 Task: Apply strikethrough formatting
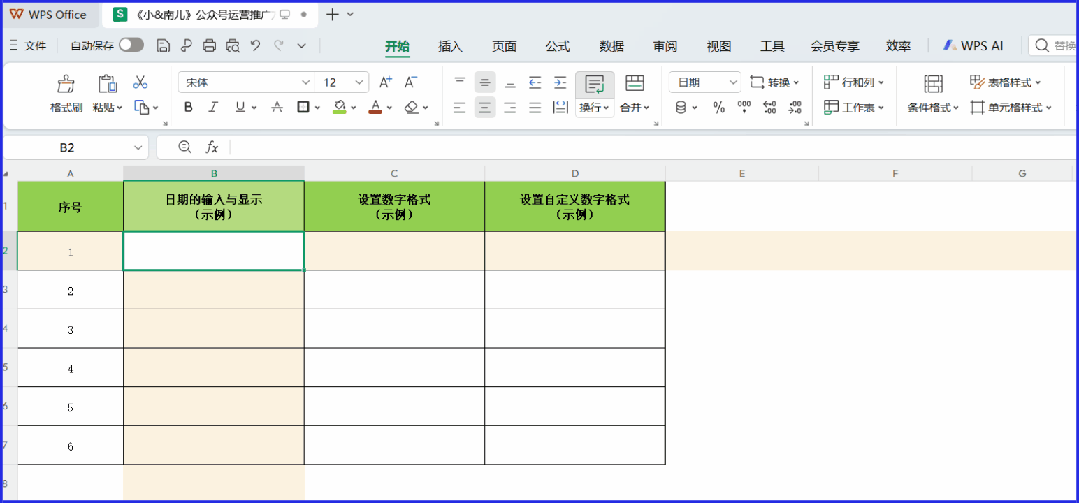(x=277, y=107)
